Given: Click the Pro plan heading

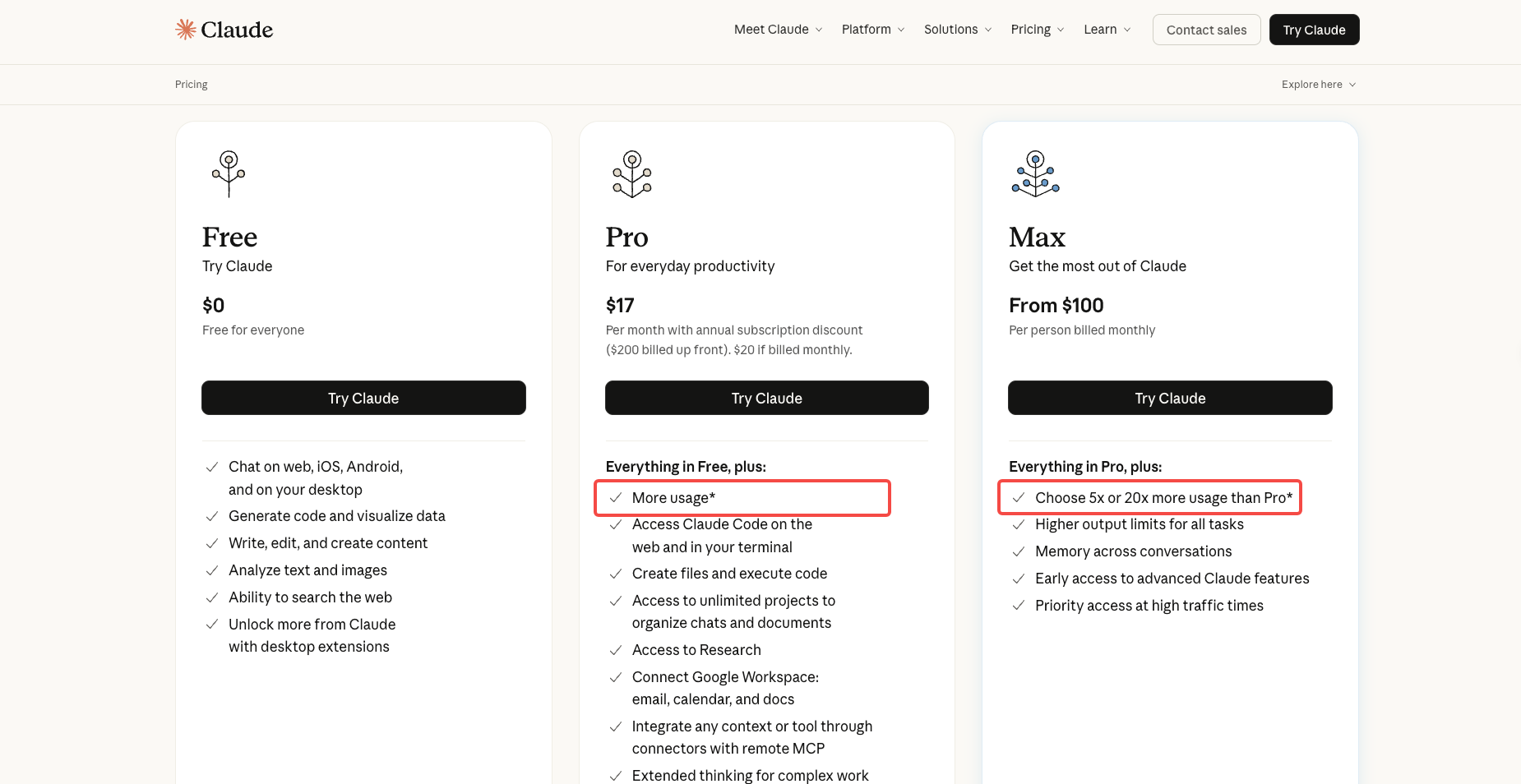Looking at the screenshot, I should (x=627, y=237).
